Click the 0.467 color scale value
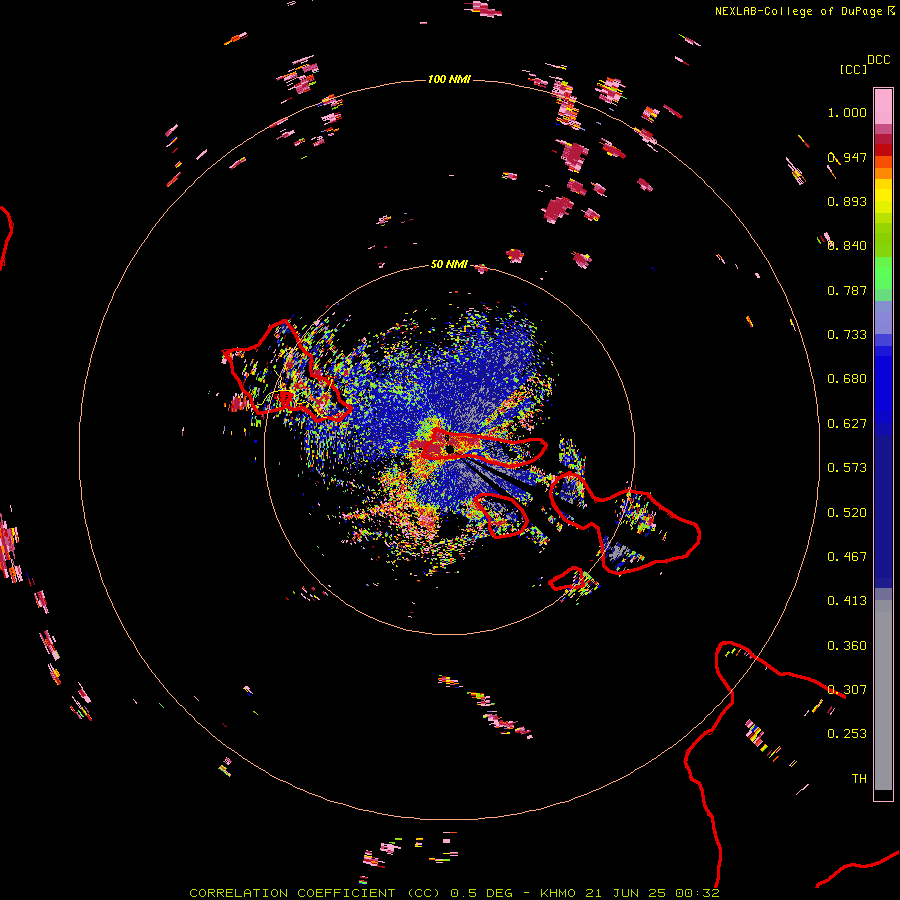The height and width of the screenshot is (900, 900). 847,557
